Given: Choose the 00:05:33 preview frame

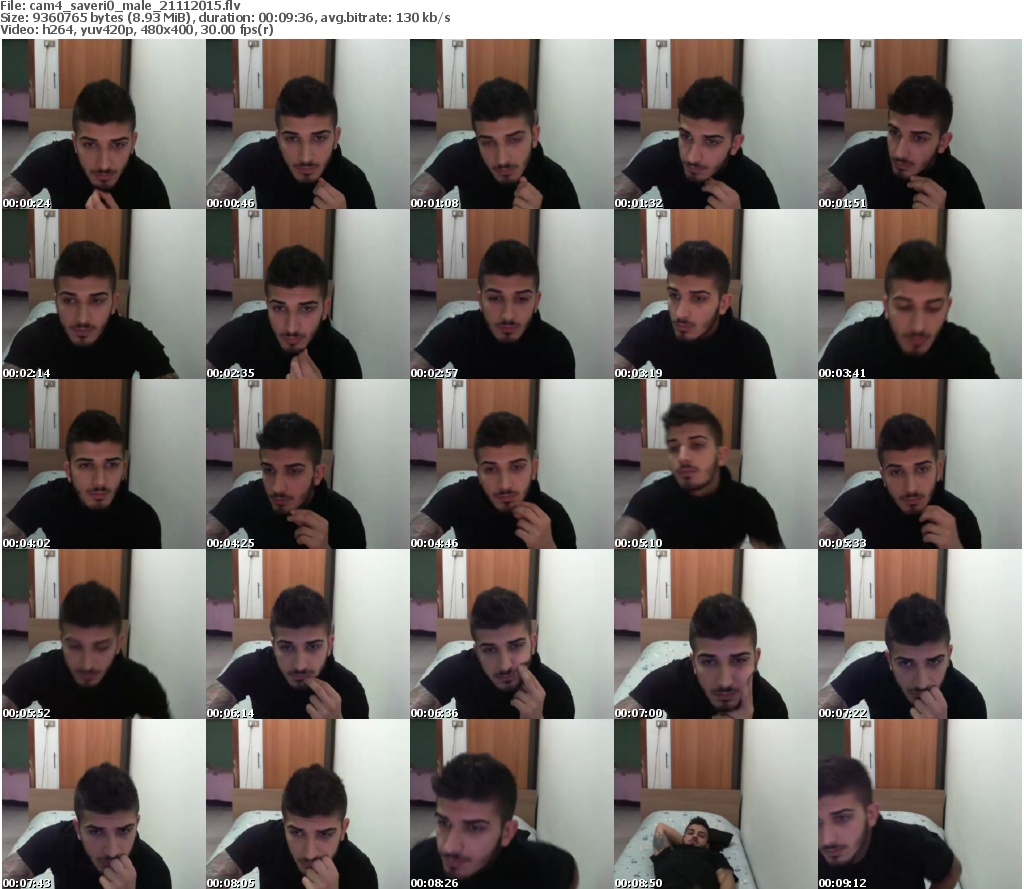Looking at the screenshot, I should click(x=920, y=464).
